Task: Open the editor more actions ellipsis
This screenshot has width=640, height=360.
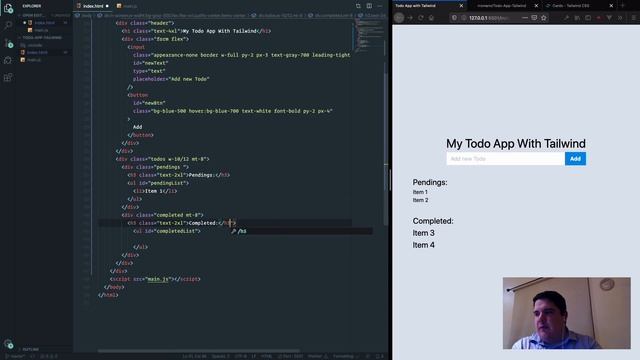Action: pyautogui.click(x=380, y=6)
